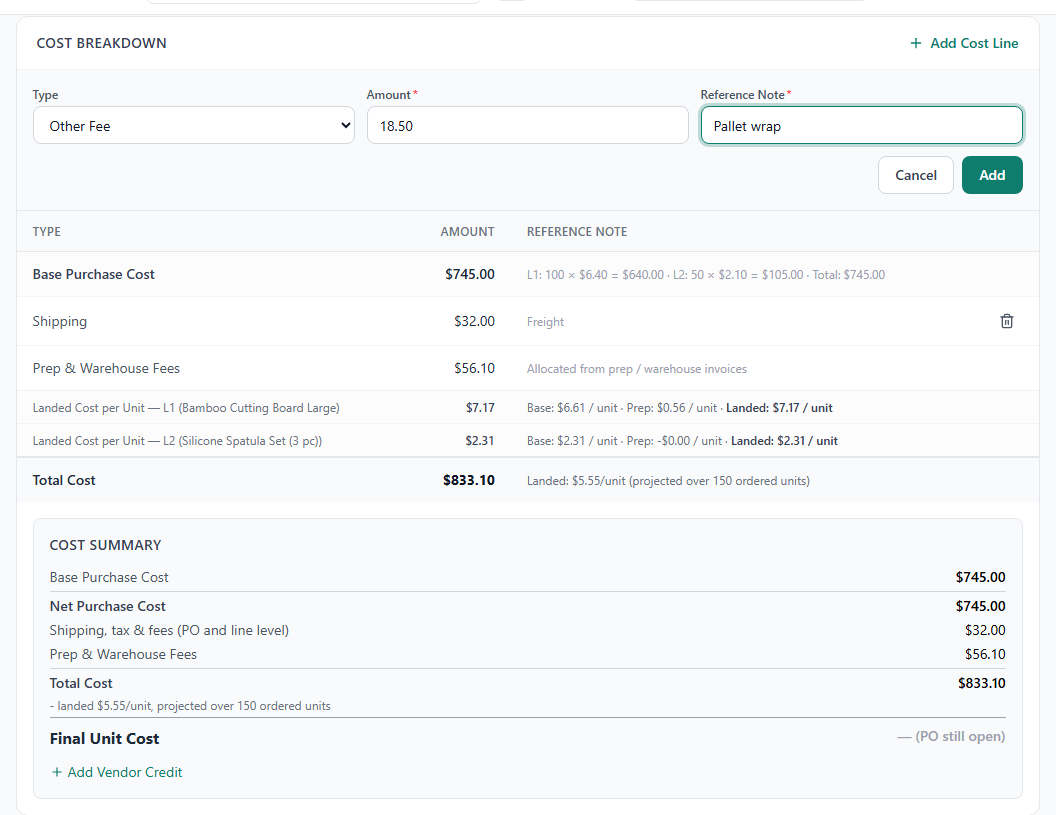Click Final Unit Cost label
Screen dimensions: 1056x815
pyautogui.click(x=104, y=739)
